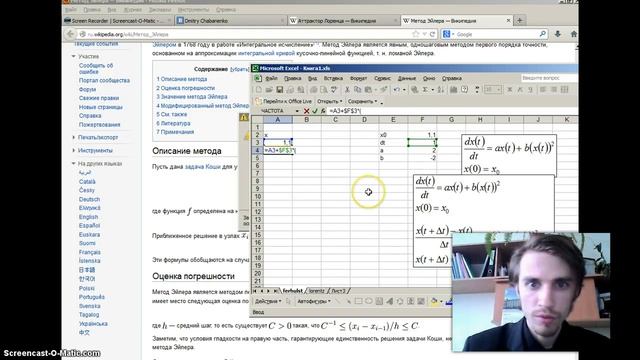Click the AutoSum sigma icon
The height and width of the screenshot is (360, 640).
pyautogui.click(x=425, y=90)
